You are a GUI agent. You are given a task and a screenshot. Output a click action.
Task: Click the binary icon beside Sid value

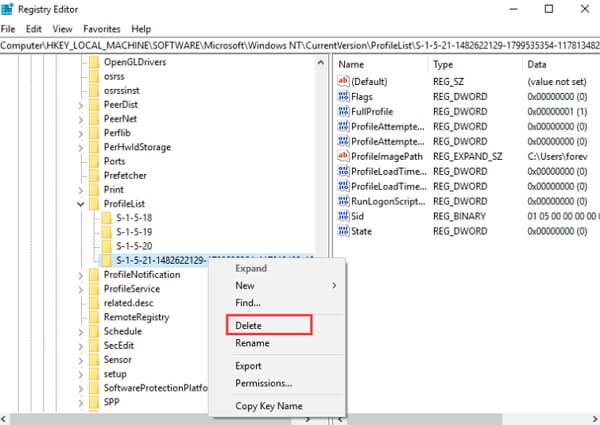343,216
